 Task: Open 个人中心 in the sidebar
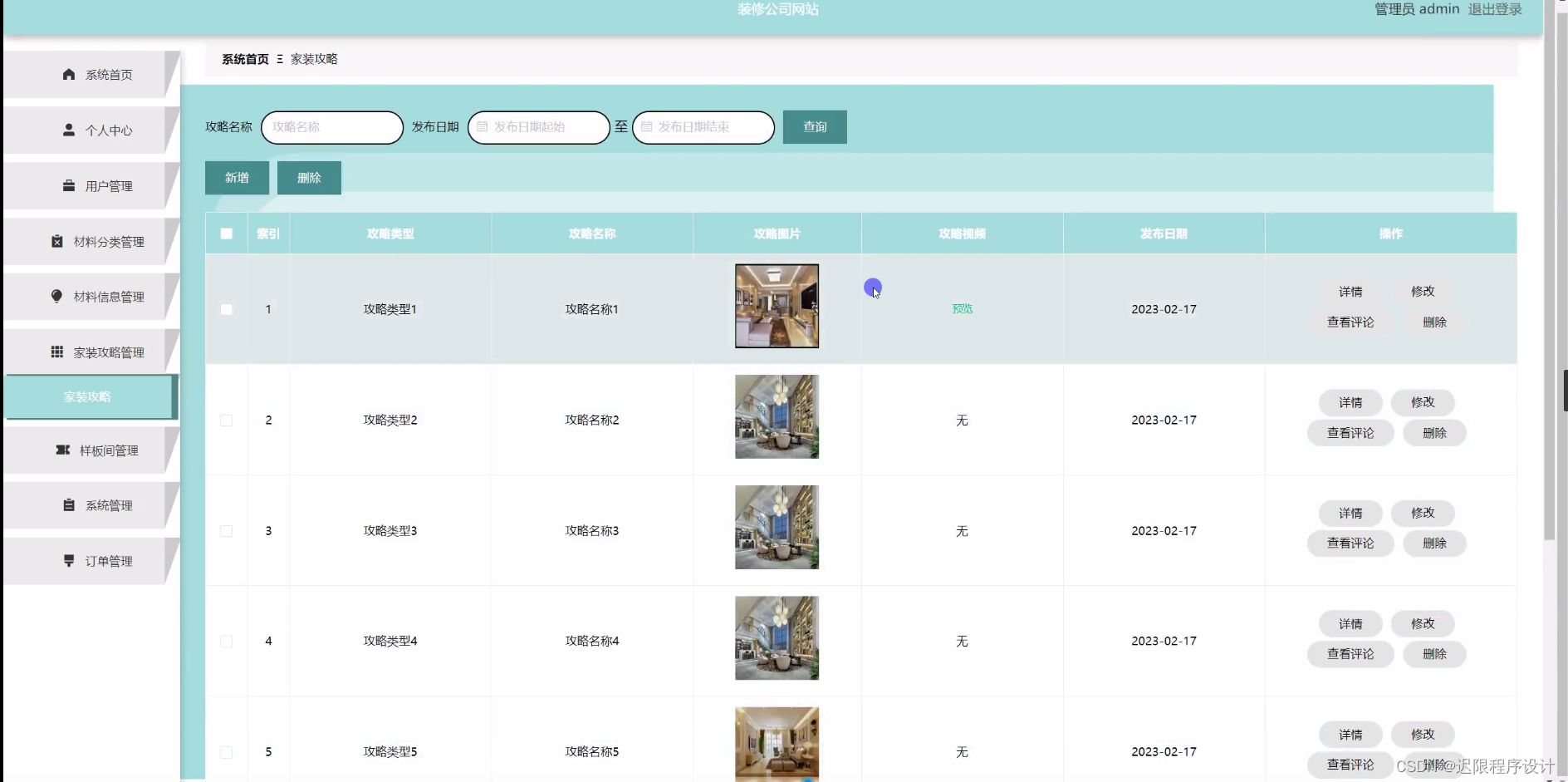point(90,130)
